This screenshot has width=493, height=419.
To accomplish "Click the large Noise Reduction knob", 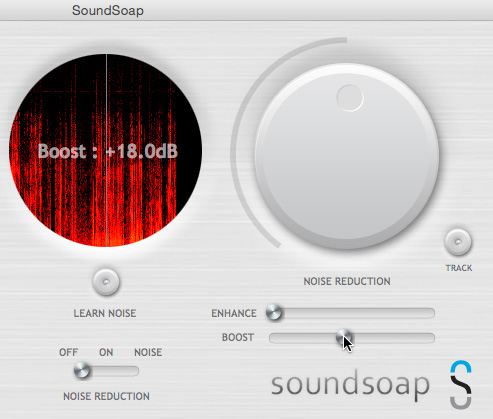I will click(x=347, y=156).
